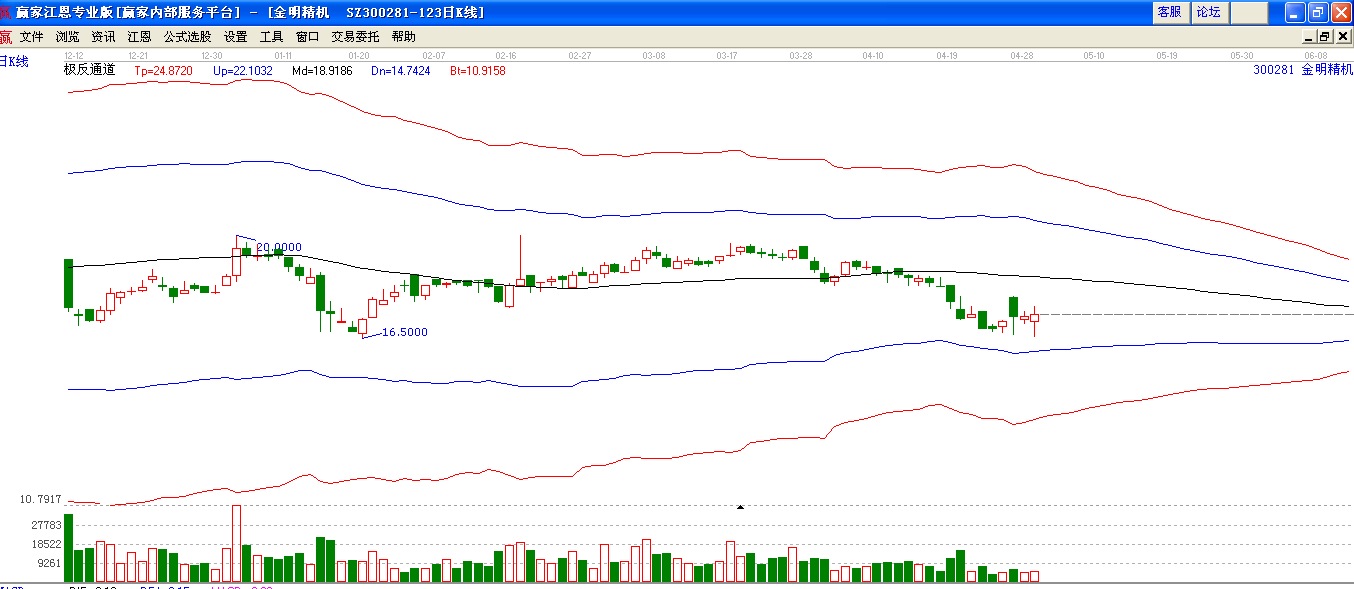
Task: Click the 01-11 date on time axis
Action: [x=283, y=55]
